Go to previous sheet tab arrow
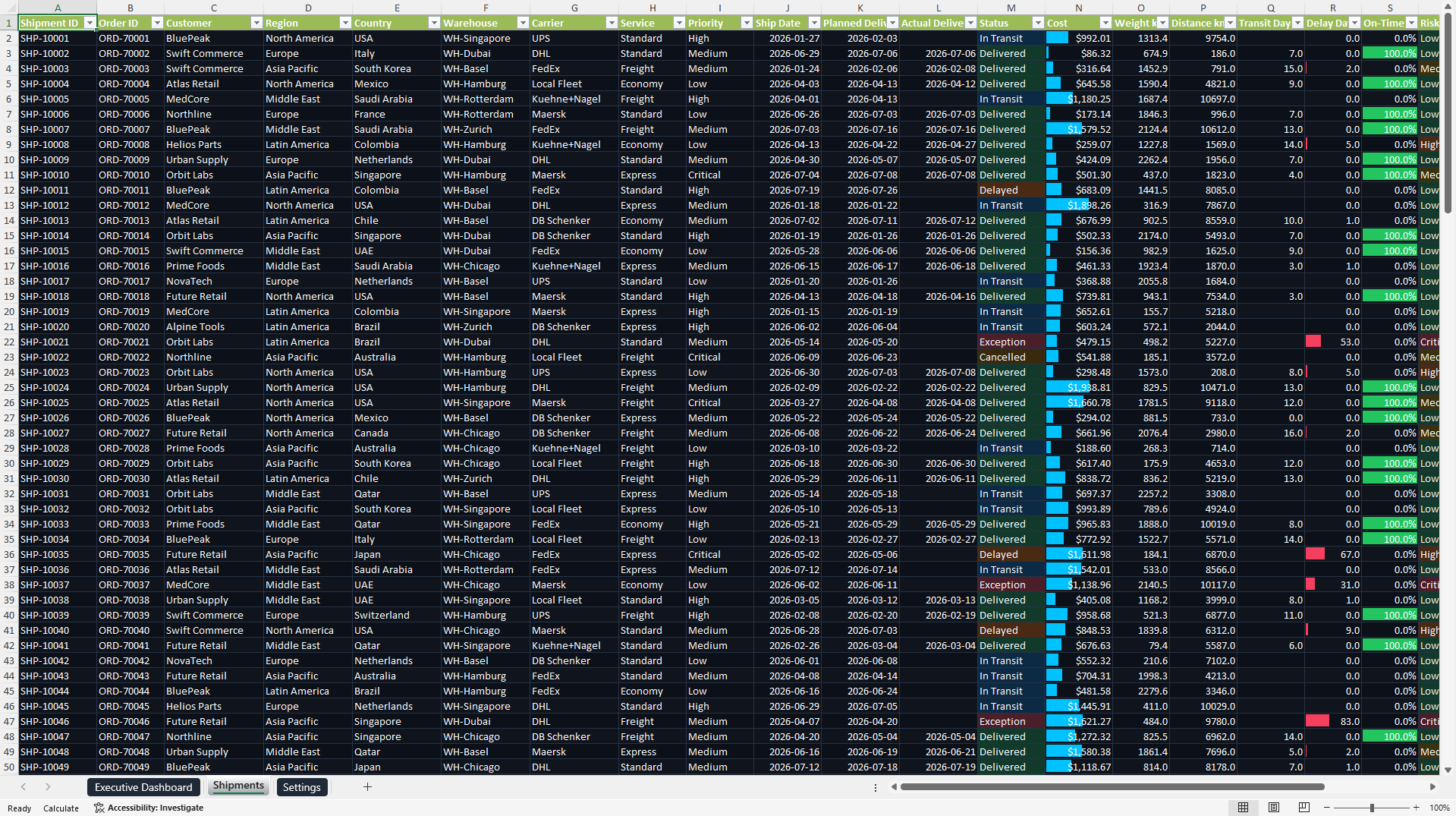This screenshot has height=816, width=1456. coord(24,787)
